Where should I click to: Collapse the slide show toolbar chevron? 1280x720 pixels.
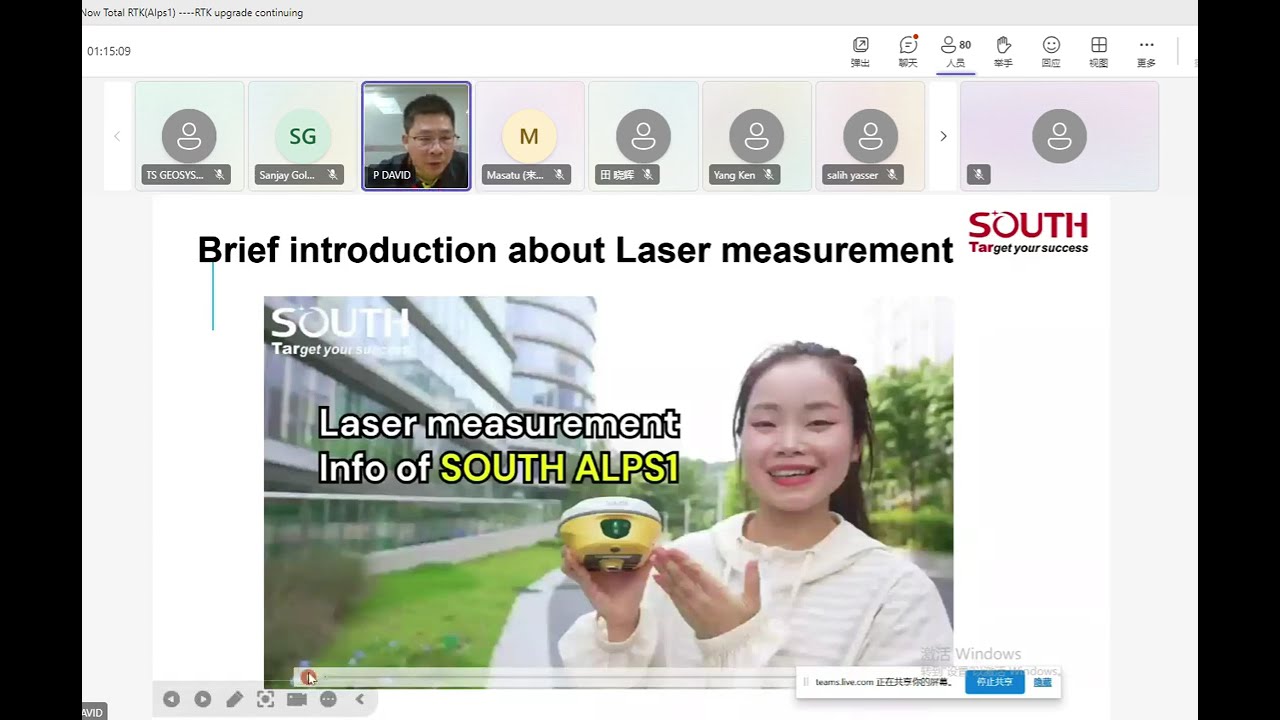coord(360,699)
